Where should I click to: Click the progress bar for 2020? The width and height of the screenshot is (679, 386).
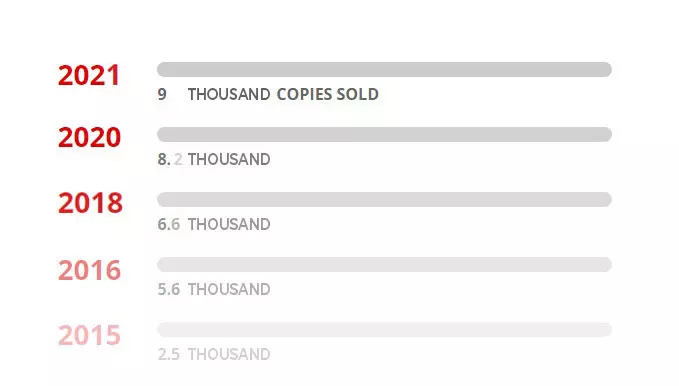point(384,134)
